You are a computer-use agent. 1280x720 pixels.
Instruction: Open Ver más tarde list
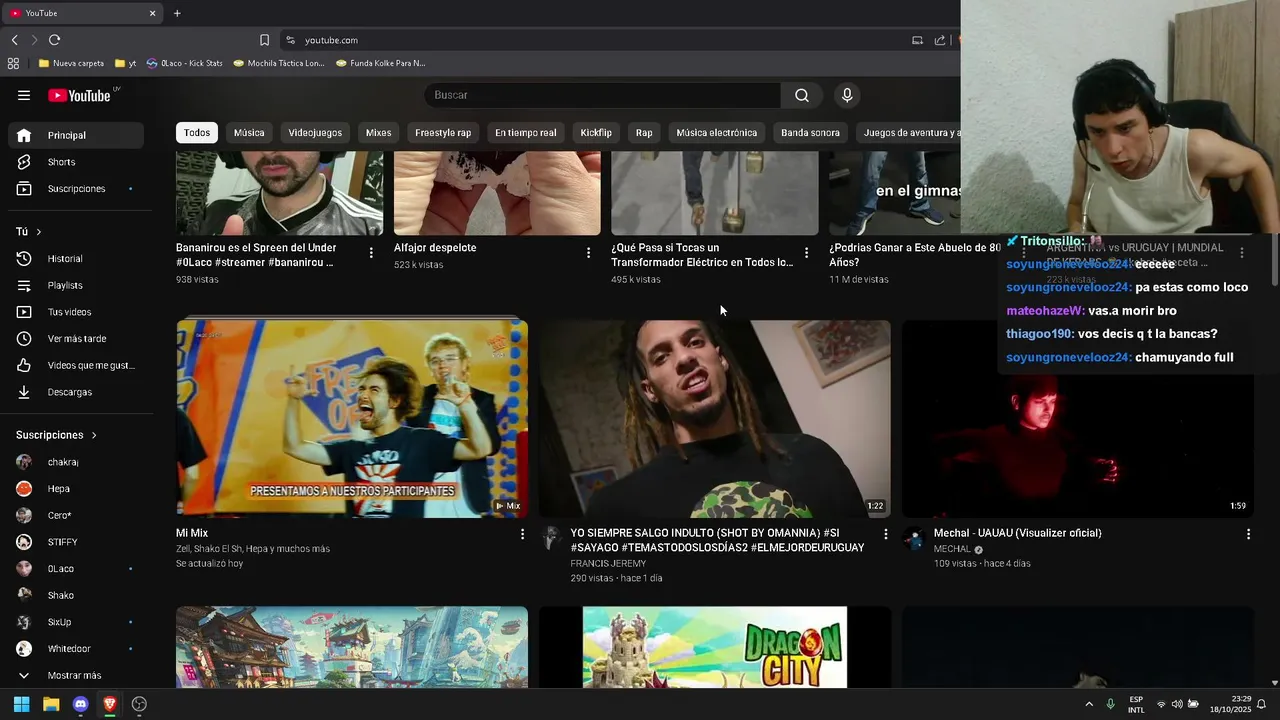76,339
